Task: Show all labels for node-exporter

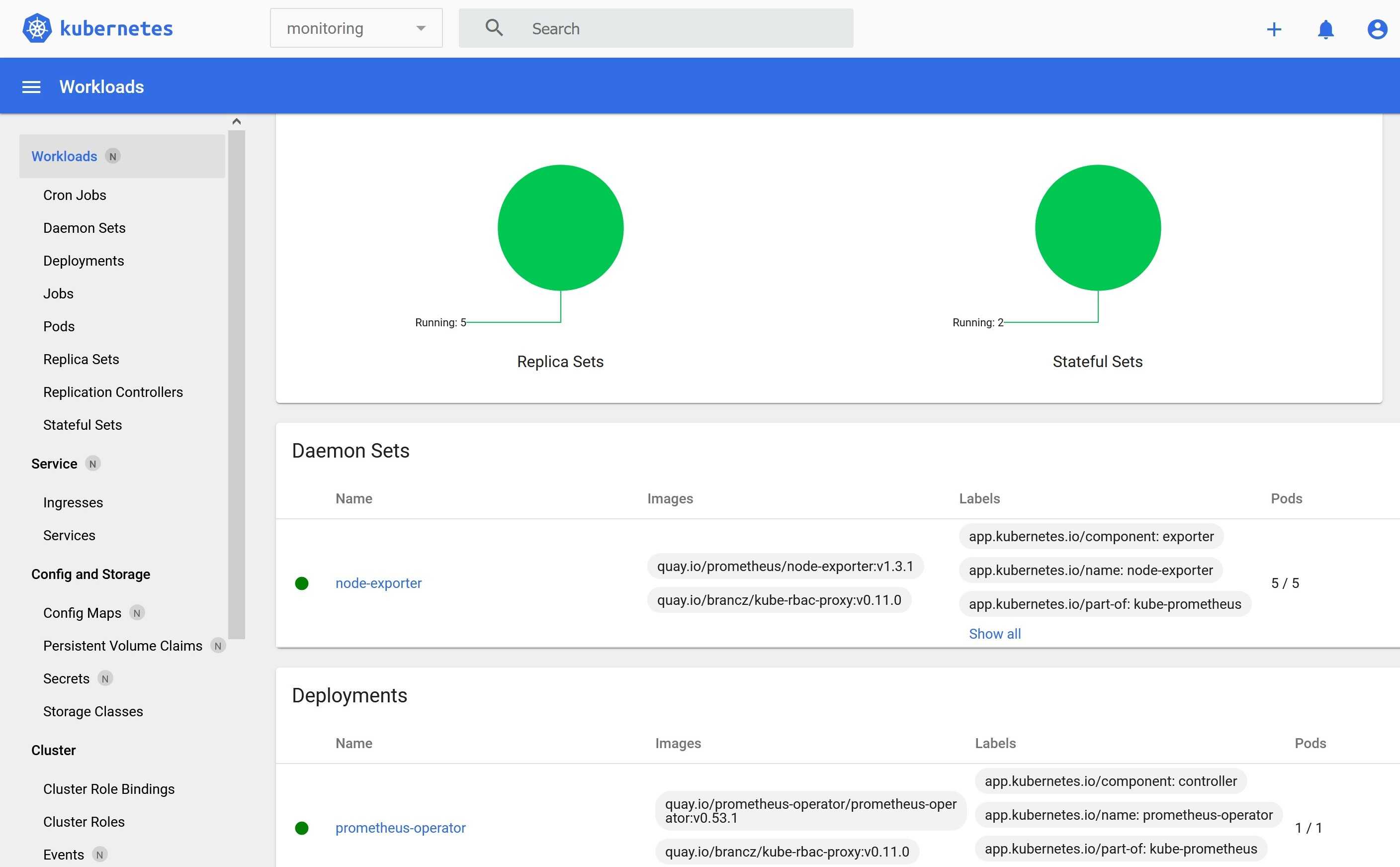Action: [994, 634]
